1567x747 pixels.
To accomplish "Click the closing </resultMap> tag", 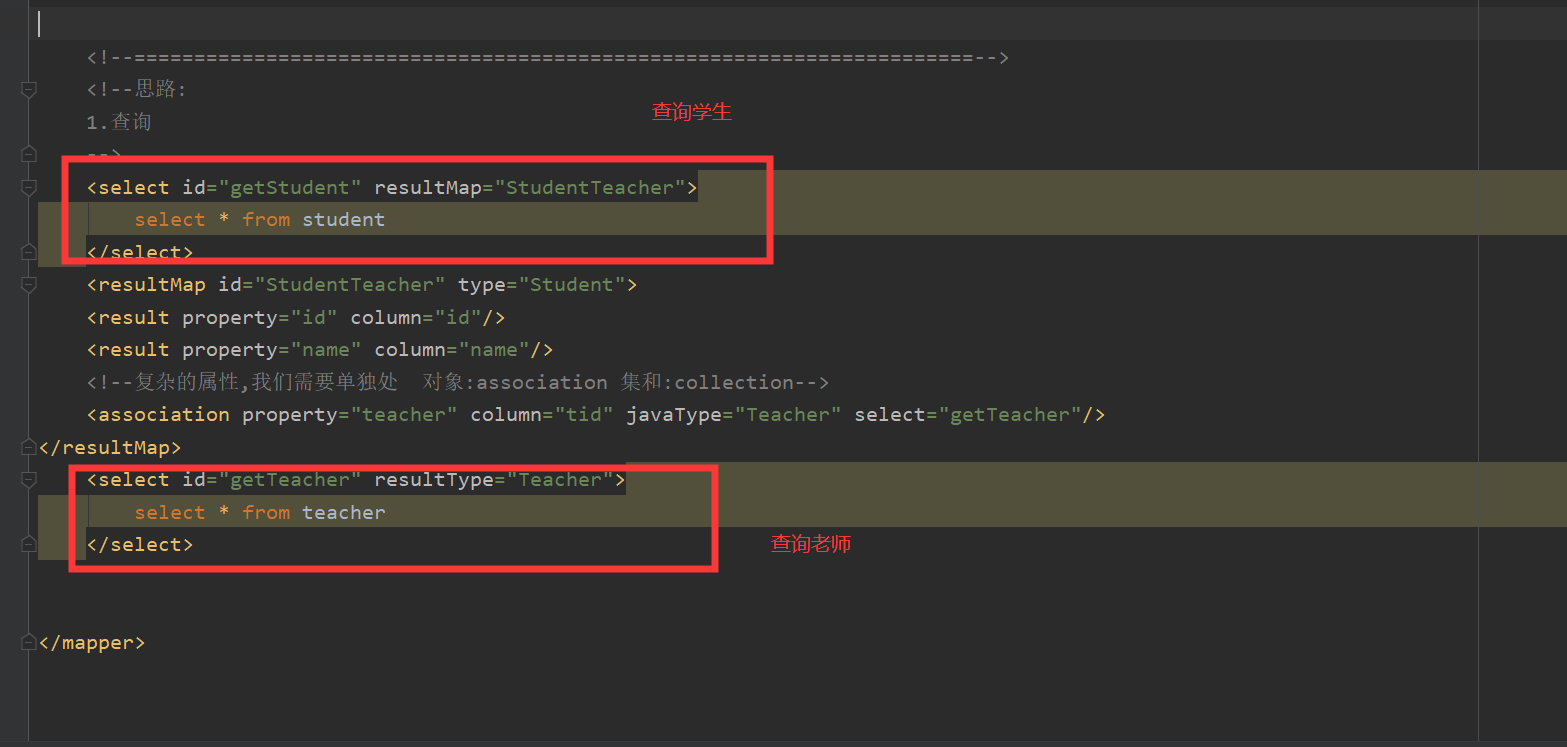I will pos(110,447).
